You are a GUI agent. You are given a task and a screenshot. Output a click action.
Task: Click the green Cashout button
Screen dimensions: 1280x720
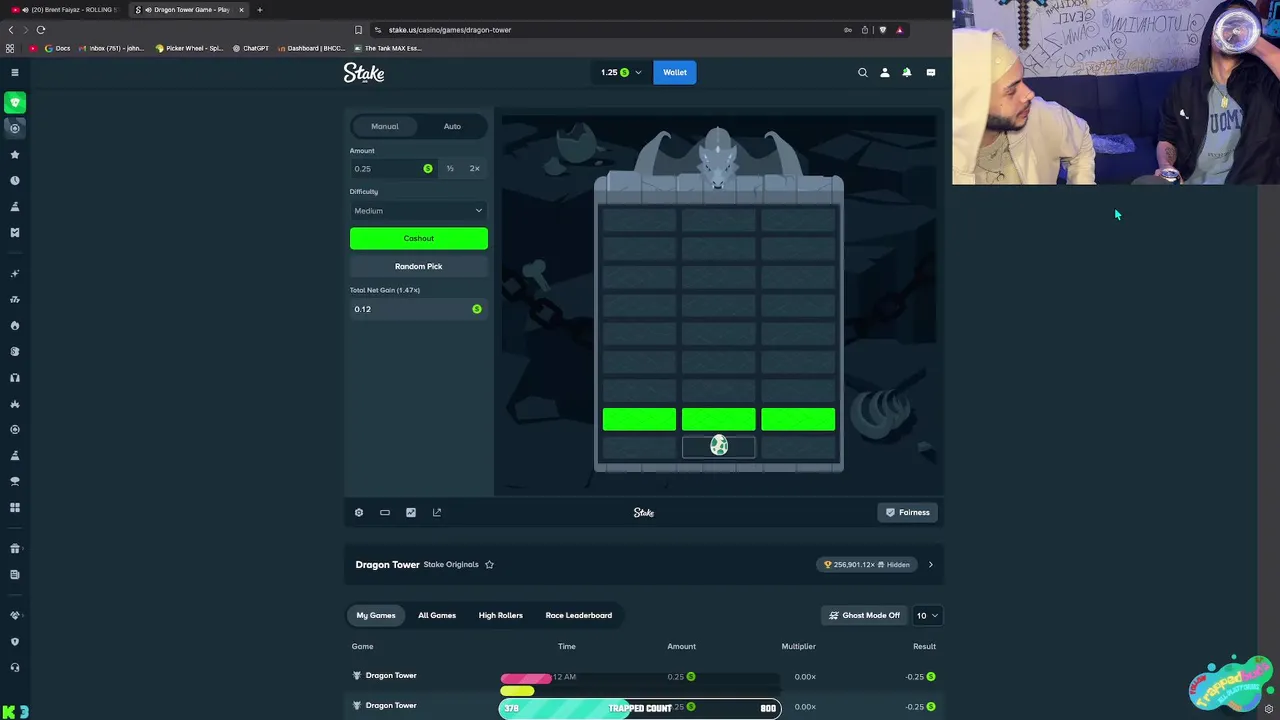[x=419, y=239]
